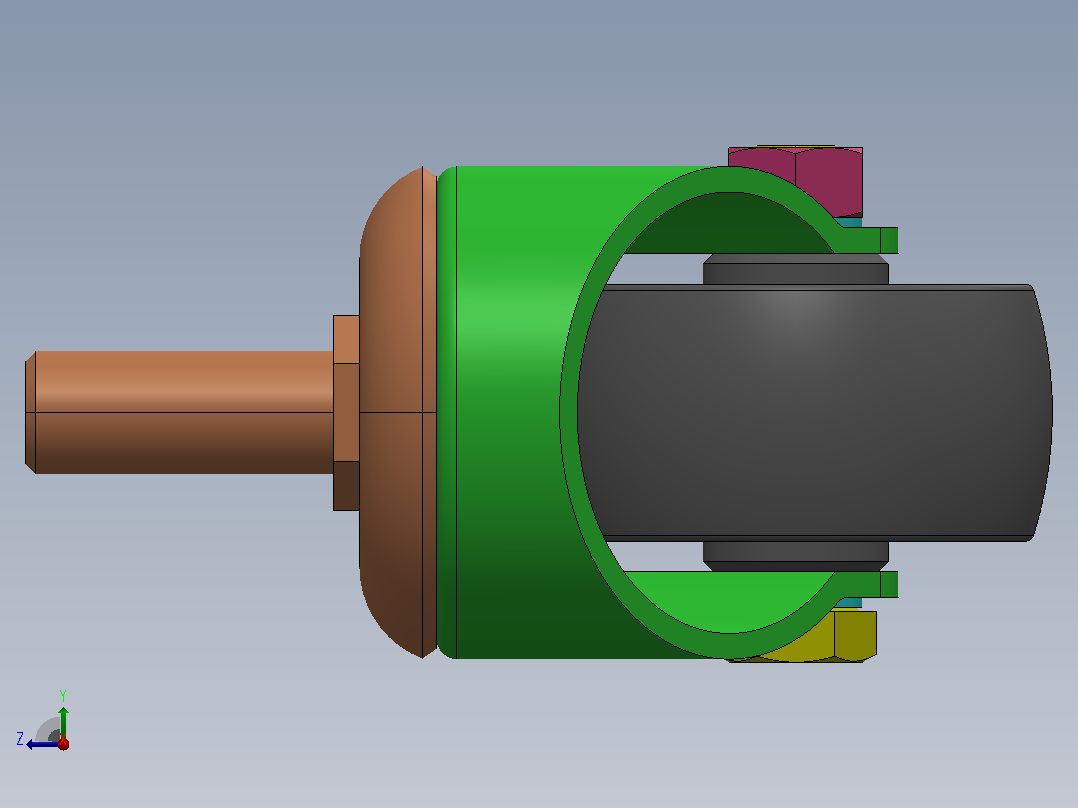
Task: Select the green fork housing body
Action: click(x=509, y=413)
